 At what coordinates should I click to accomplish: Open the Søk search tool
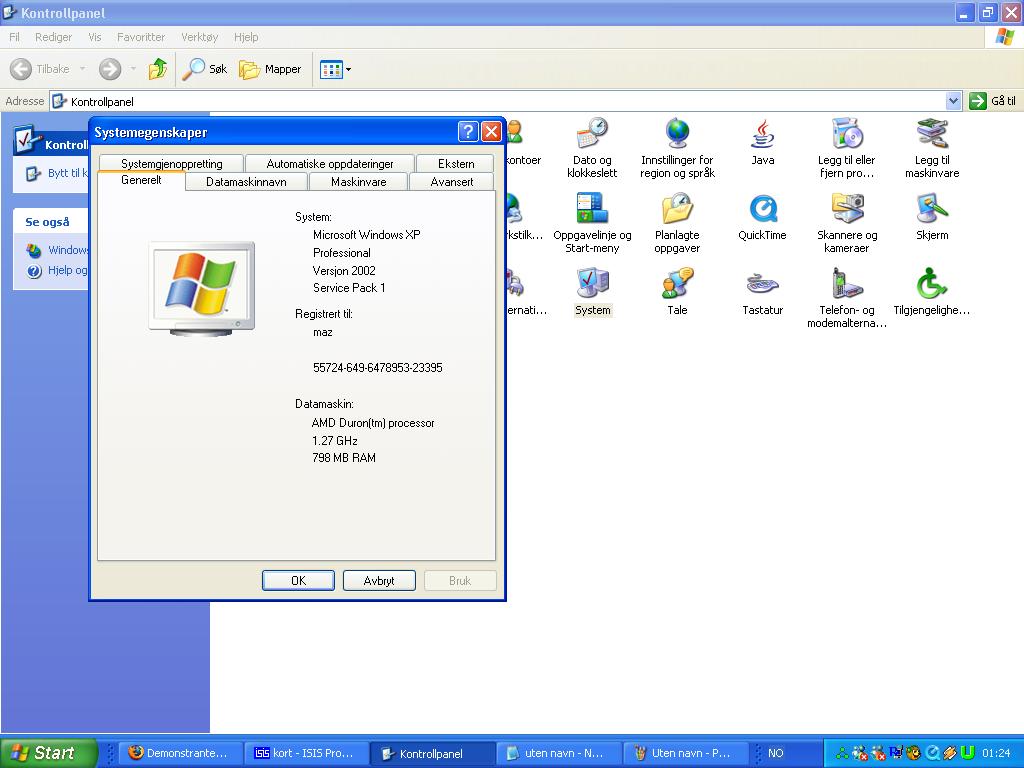click(204, 69)
